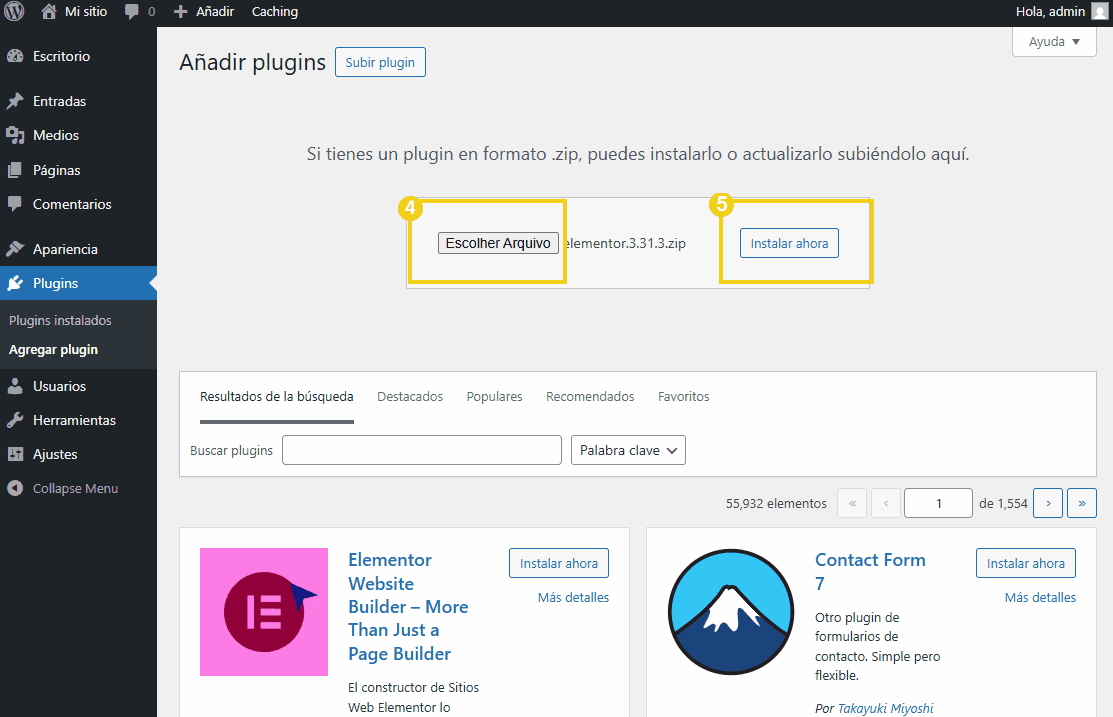Open Medios library in sidebar
The image size is (1113, 717).
[55, 135]
